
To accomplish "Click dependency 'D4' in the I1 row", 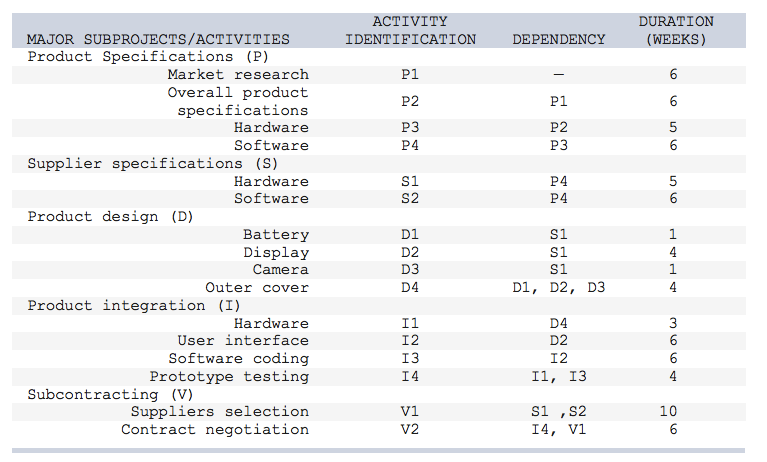I will click(559, 323).
